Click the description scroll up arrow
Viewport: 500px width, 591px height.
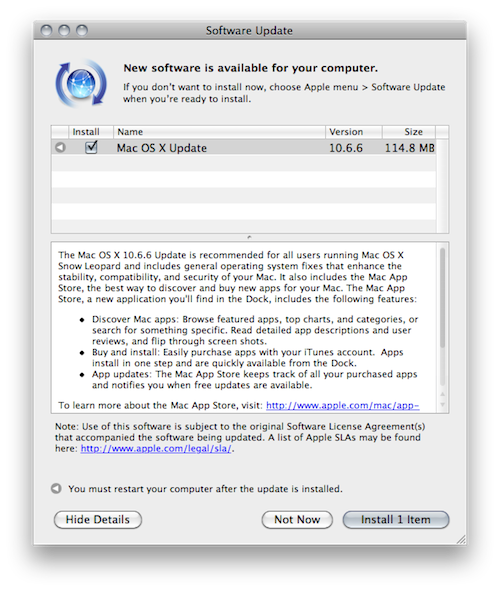442,394
